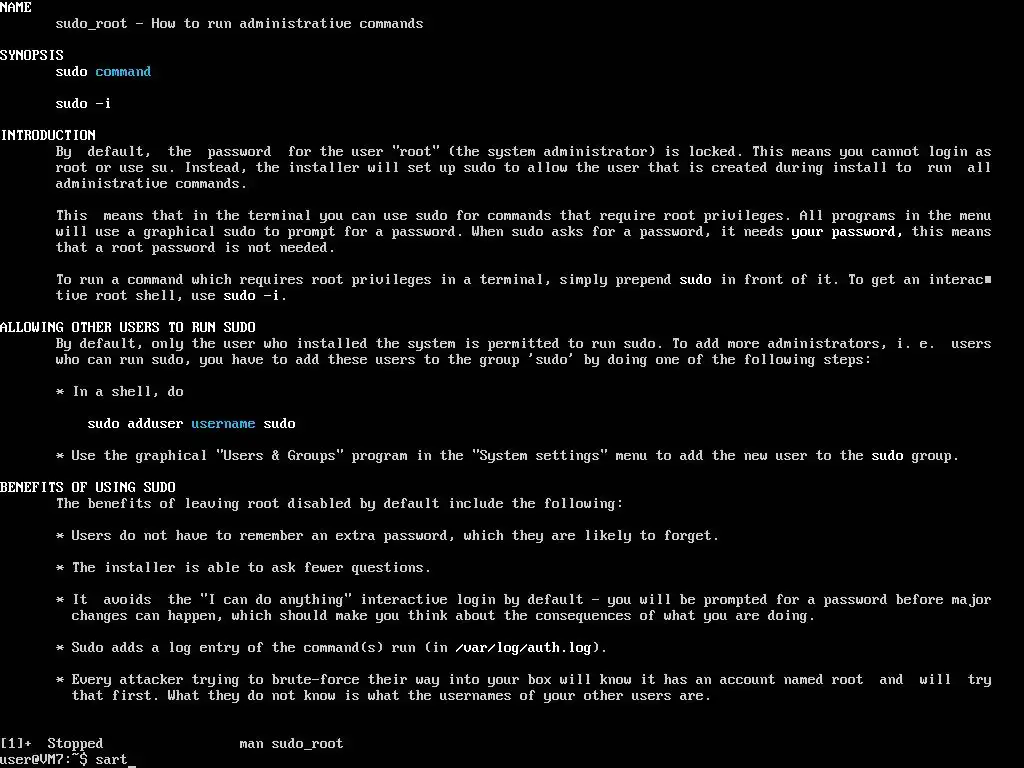Viewport: 1024px width, 768px height.
Task: Click 'BENEFITS OF USING SUDO' heading
Action: pyautogui.click(x=88, y=487)
